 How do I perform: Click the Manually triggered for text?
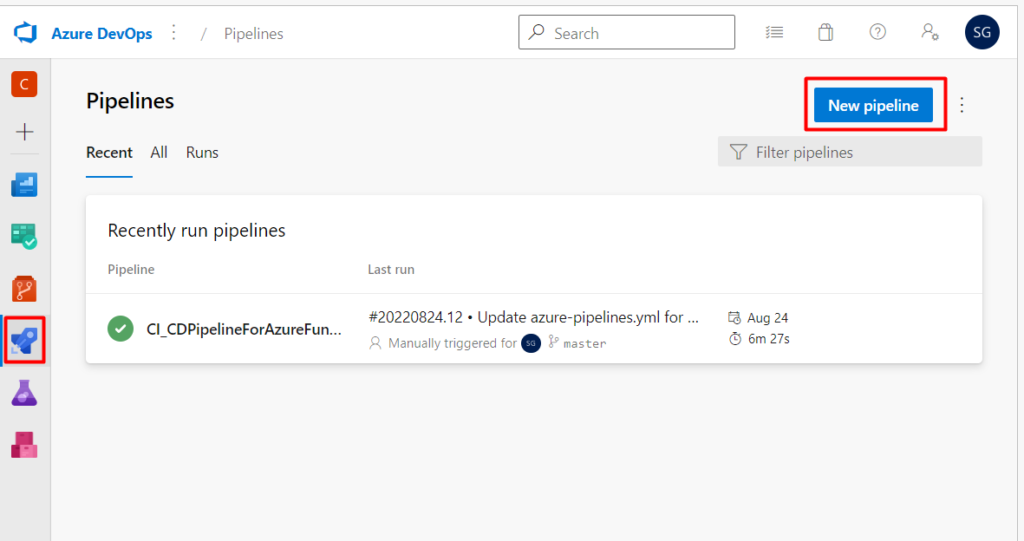(452, 343)
